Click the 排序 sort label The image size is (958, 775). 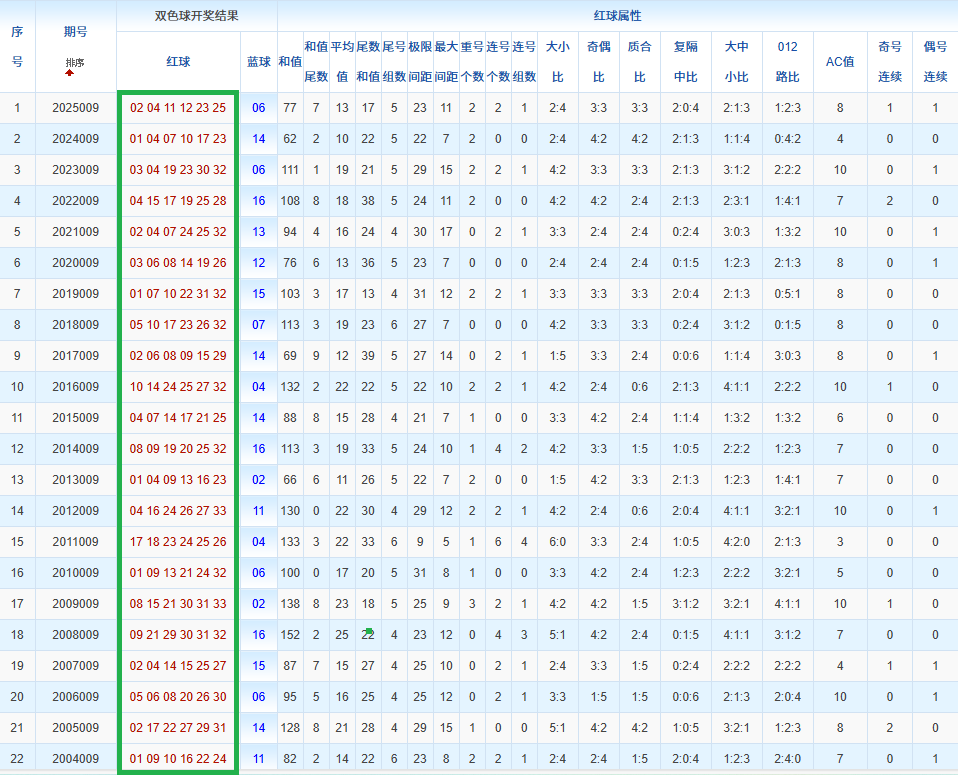pos(75,62)
